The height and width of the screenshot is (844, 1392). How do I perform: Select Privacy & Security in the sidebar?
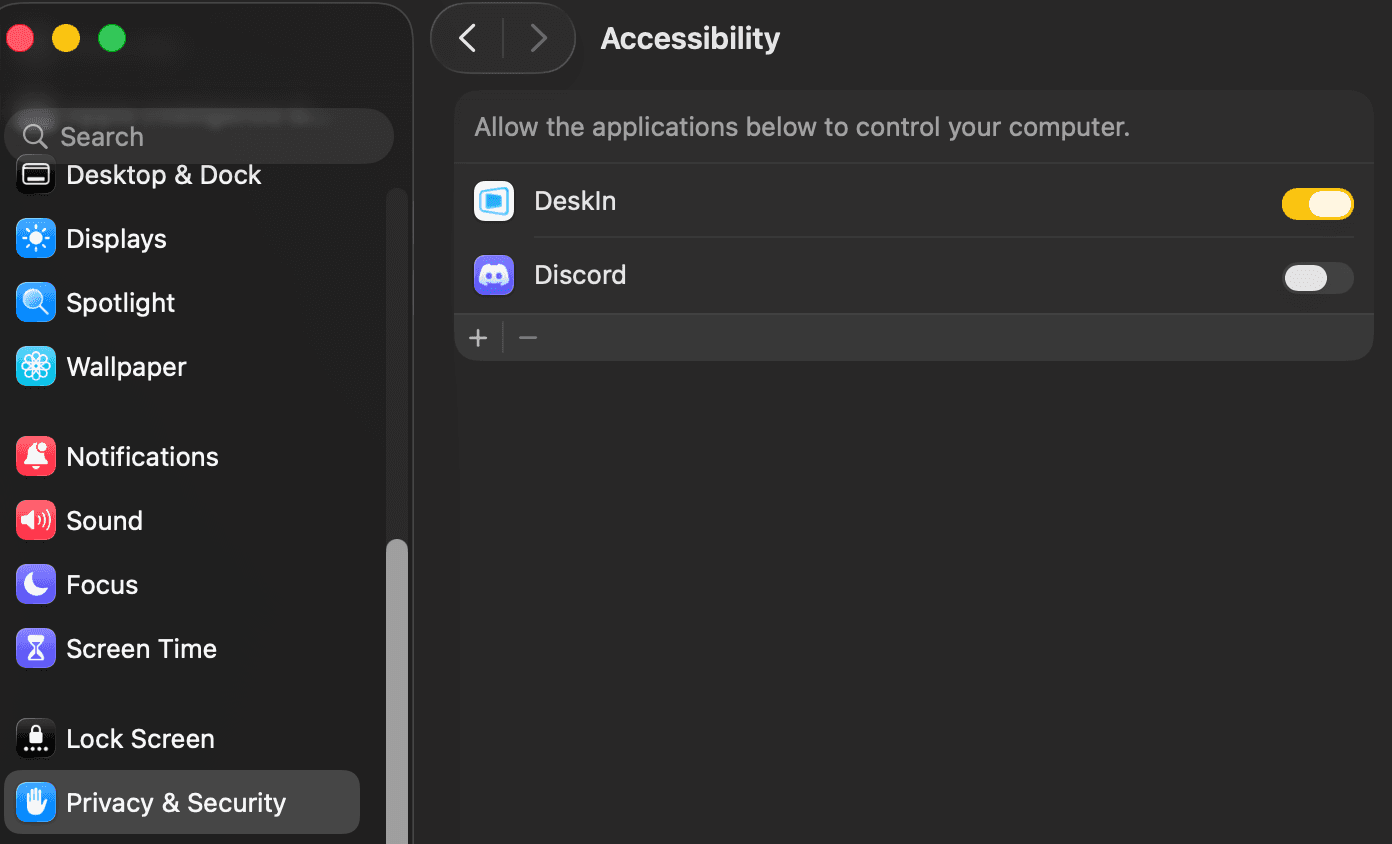176,802
